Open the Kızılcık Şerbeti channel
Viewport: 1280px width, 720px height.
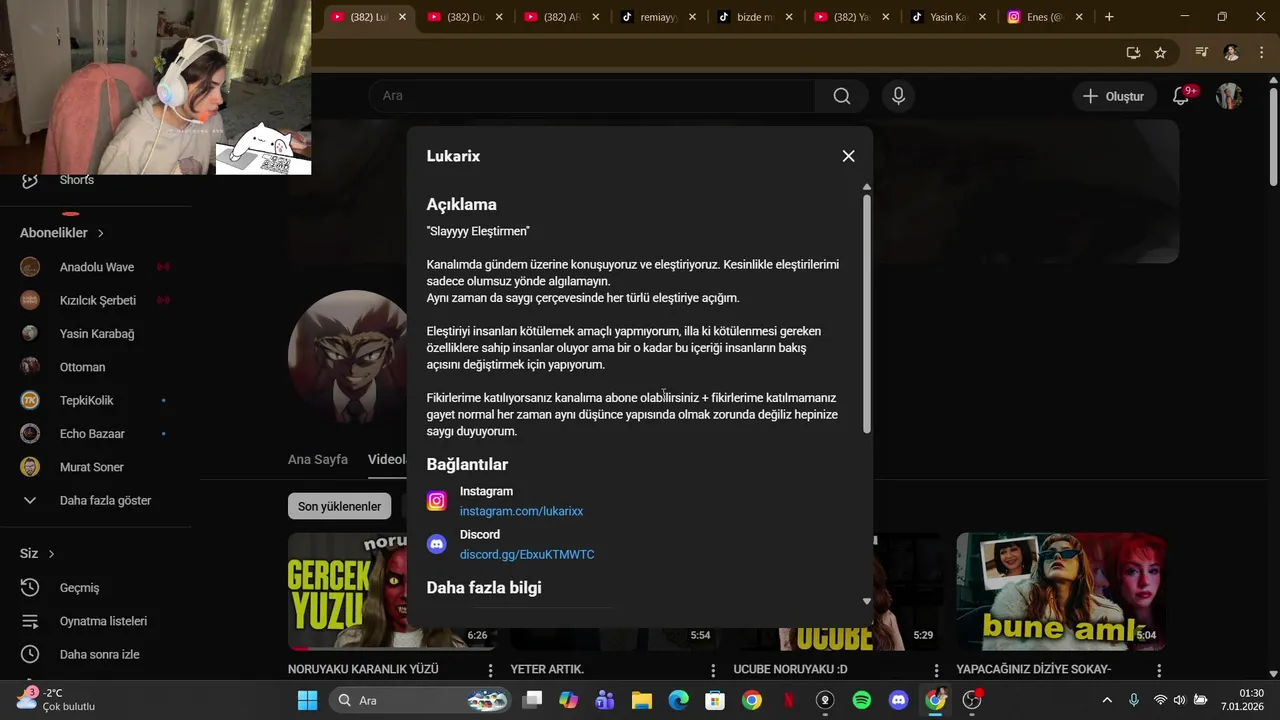coord(96,300)
